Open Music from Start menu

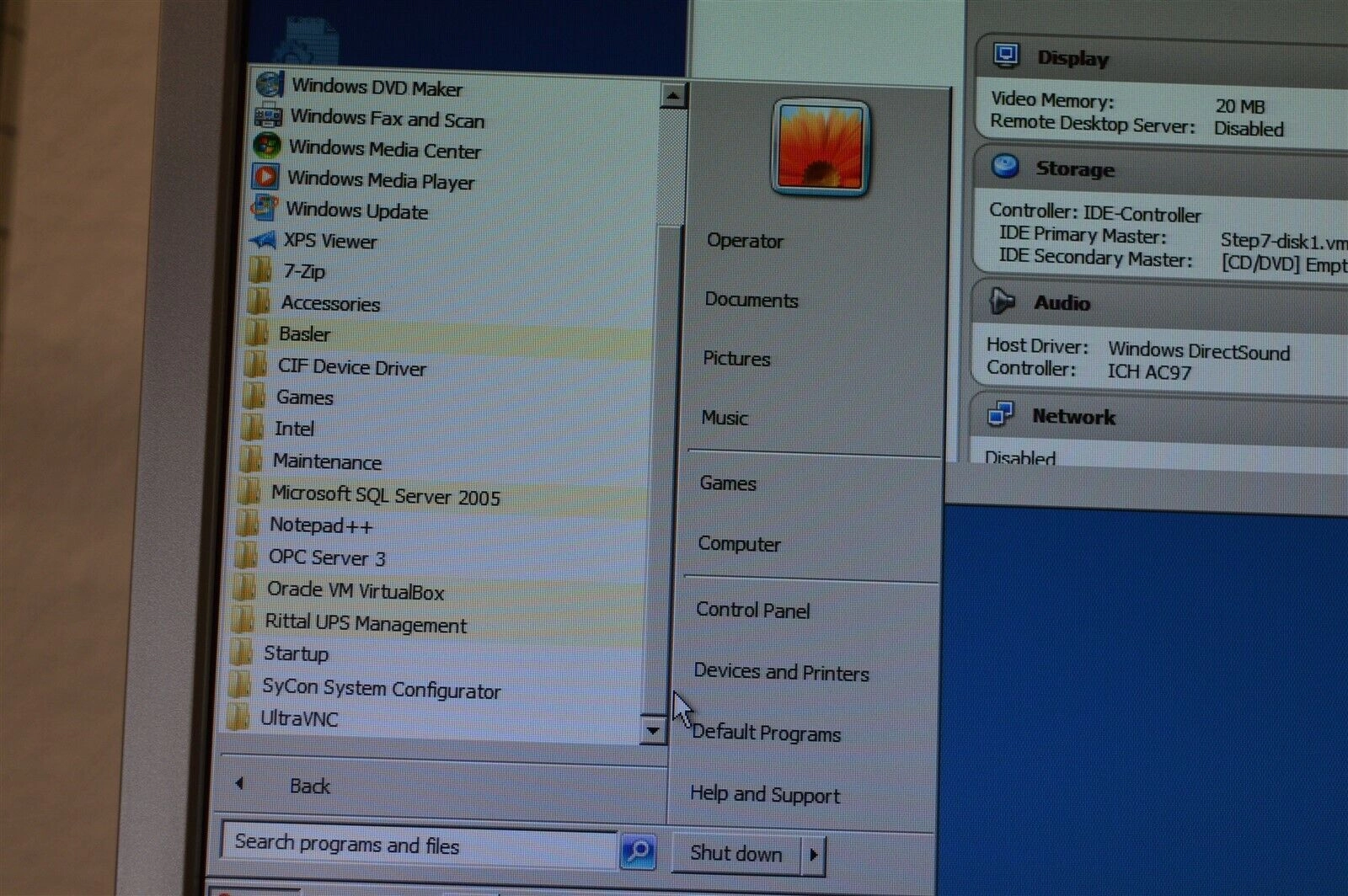[x=725, y=418]
